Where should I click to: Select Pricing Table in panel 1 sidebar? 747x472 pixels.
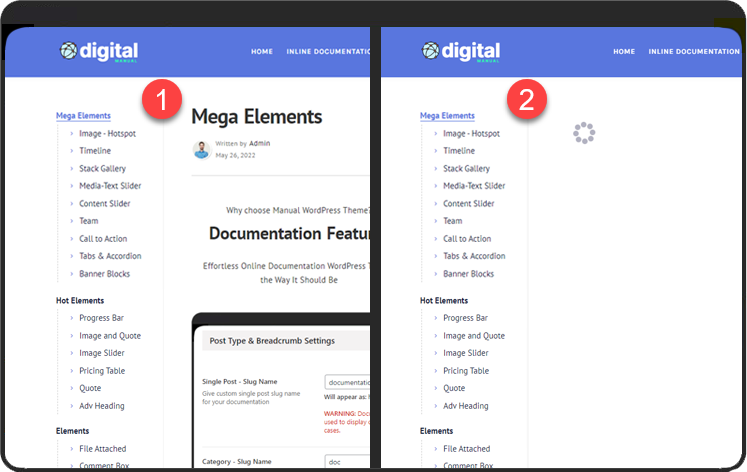[103, 371]
